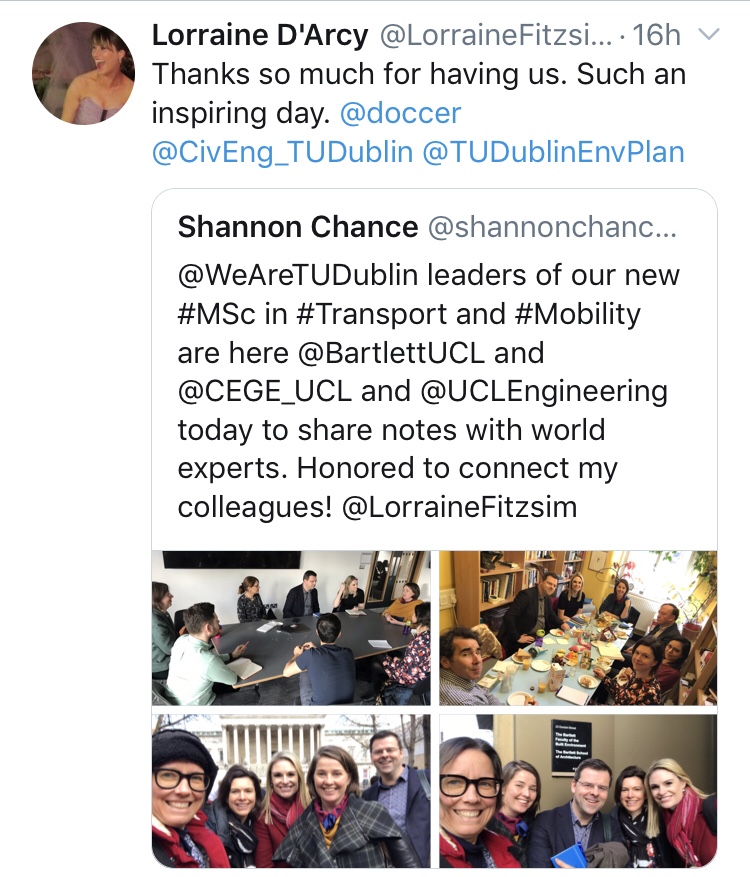Screen dimensions: 750x877
Task: Open Shannon Chance's name in quoted tweet
Action: click(x=297, y=227)
